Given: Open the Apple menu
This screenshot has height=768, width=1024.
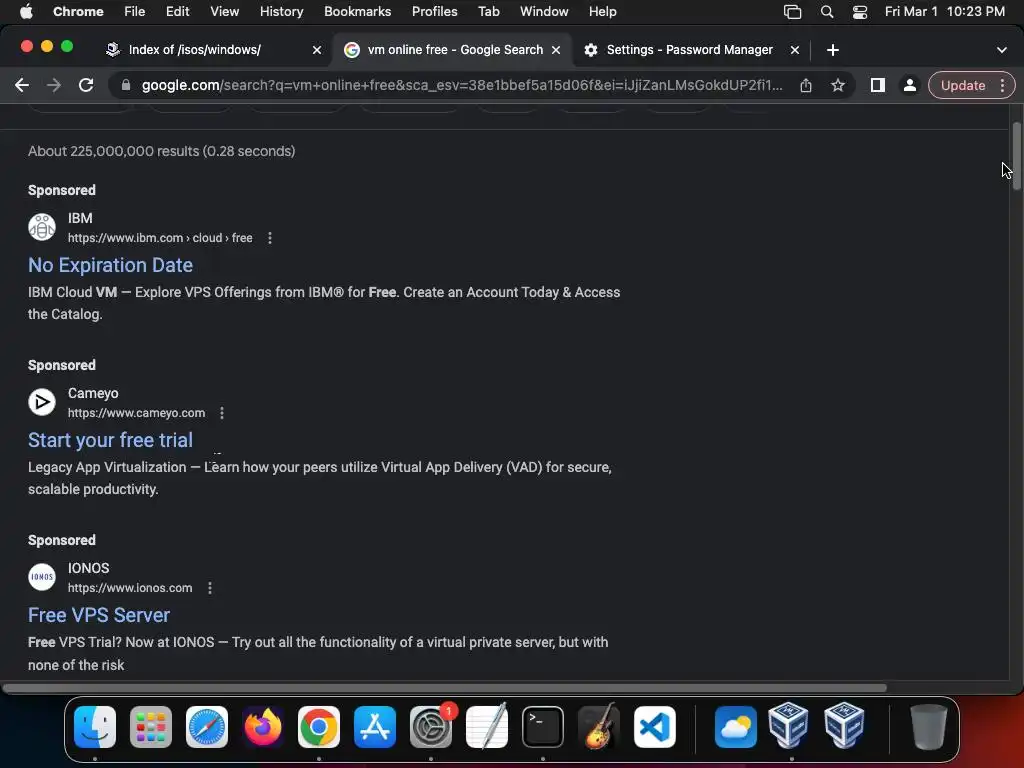Looking at the screenshot, I should pos(26,12).
